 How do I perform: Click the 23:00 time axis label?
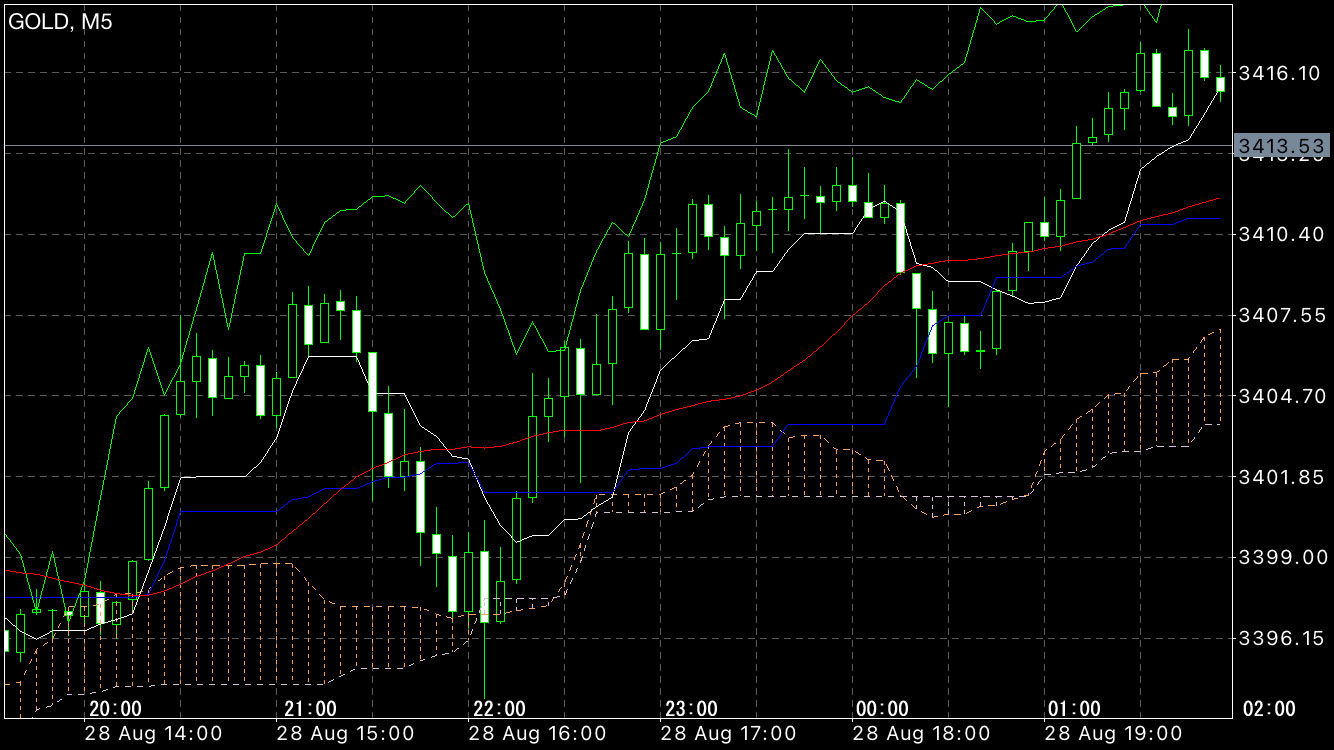(x=691, y=709)
